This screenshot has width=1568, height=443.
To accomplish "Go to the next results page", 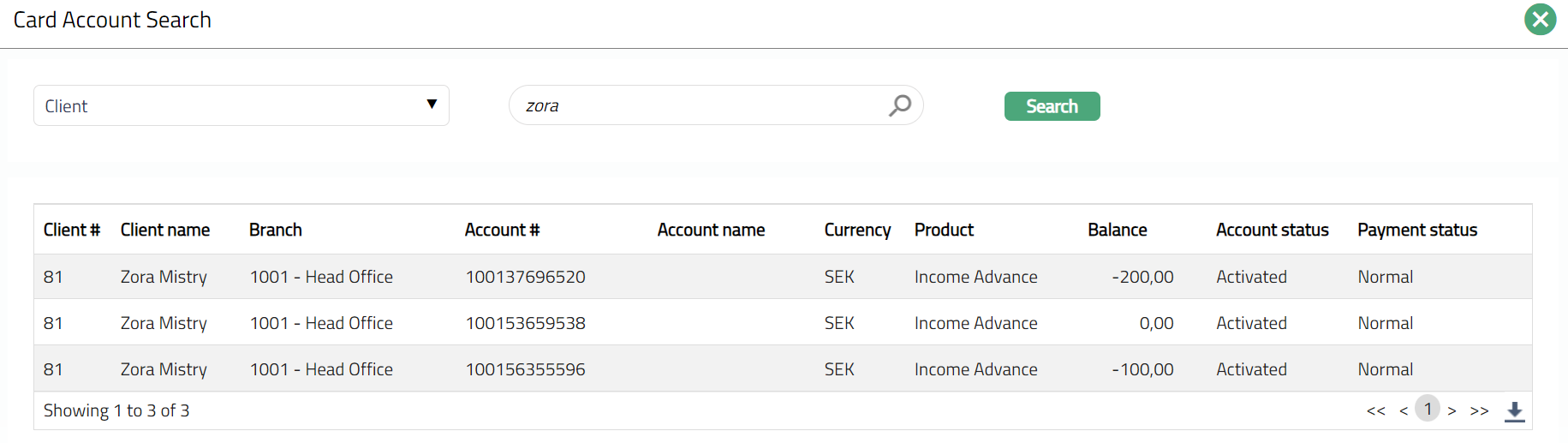I will click(1452, 411).
